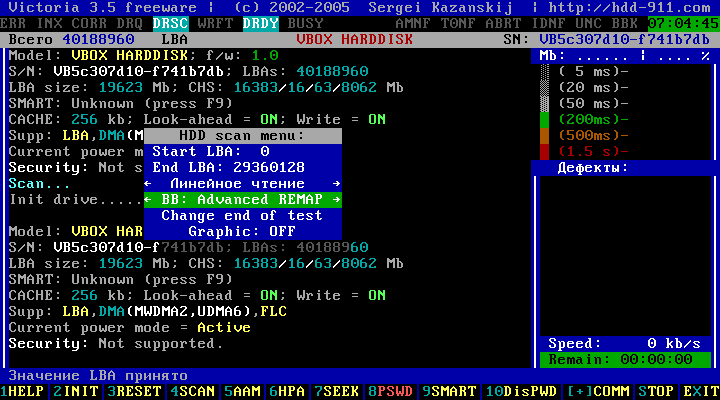Click the DRSC status indicator

point(171,23)
